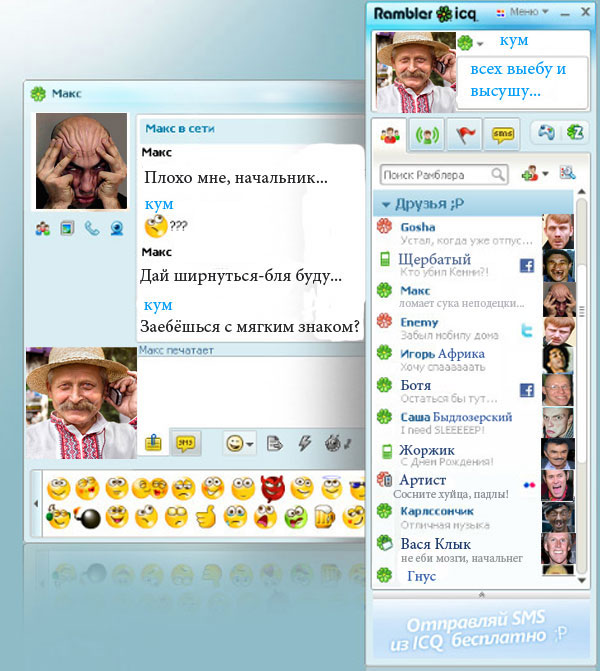Image resolution: width=600 pixels, height=671 pixels.
Task: Click the Twitter icon next to Enemy
Action: (526, 329)
